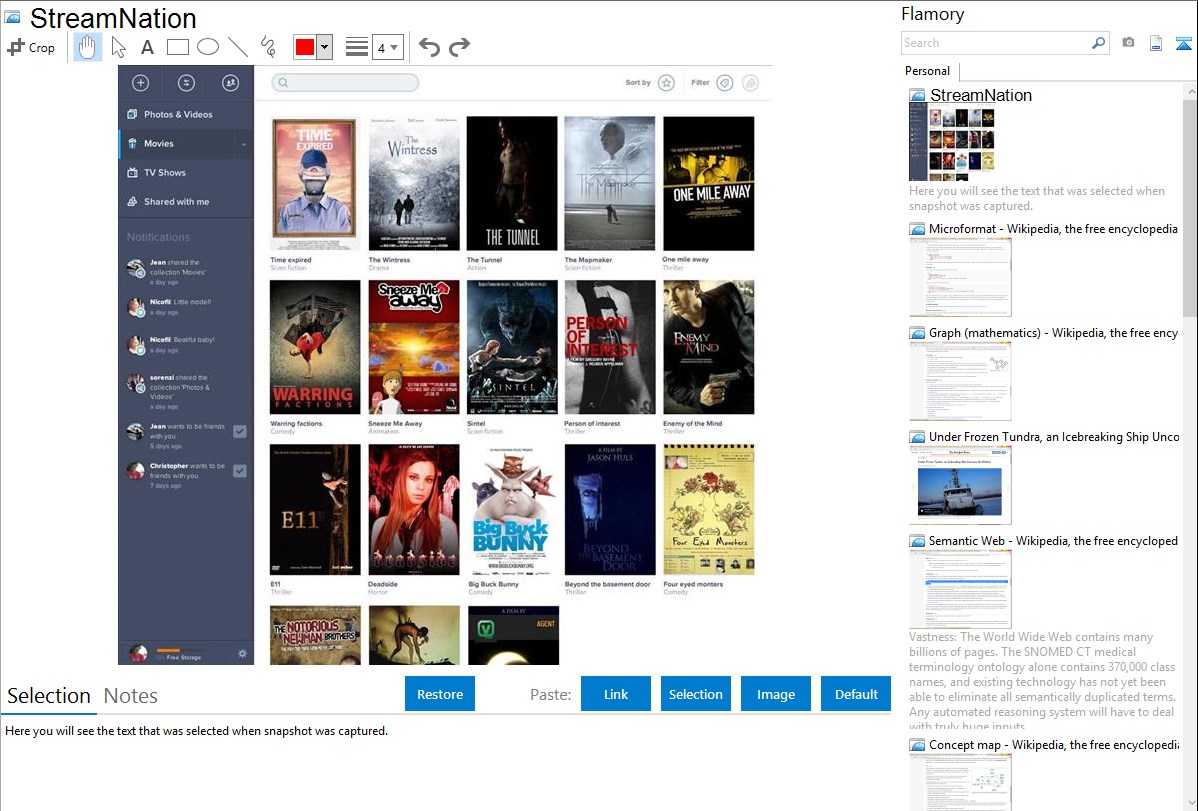Click the page document icon in Flamory toolbar
The image size is (1198, 811).
click(x=1156, y=43)
